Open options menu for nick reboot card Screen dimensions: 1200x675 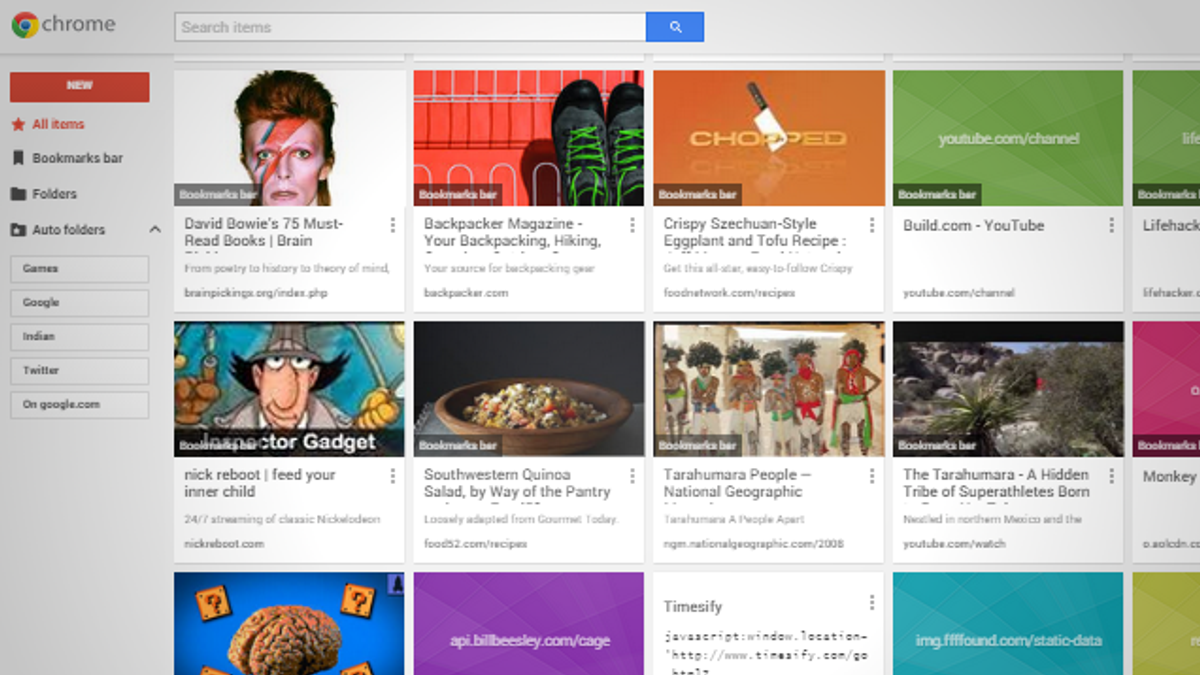click(392, 476)
